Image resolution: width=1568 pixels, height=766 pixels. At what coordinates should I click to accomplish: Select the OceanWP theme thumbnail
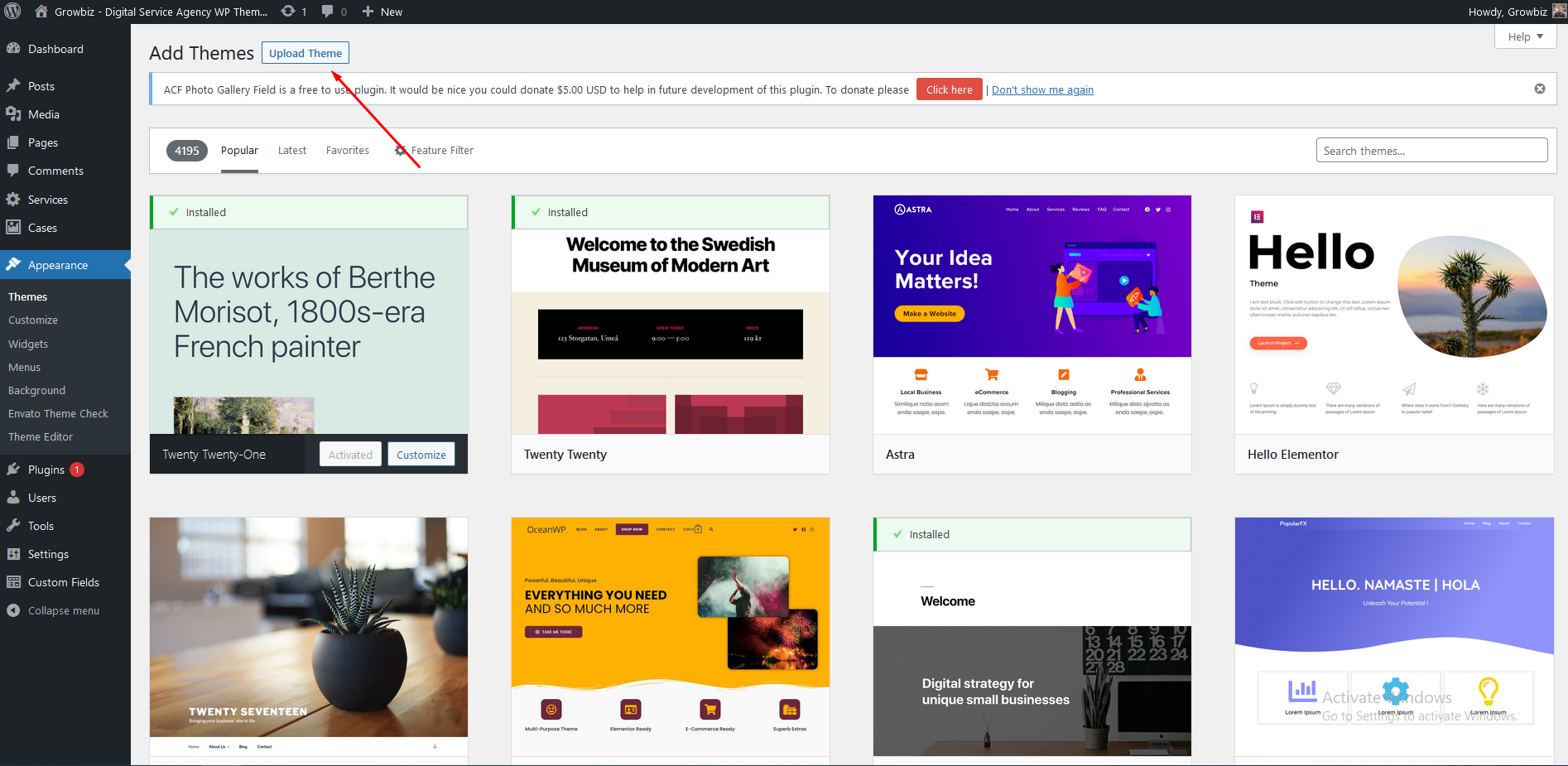(x=671, y=636)
